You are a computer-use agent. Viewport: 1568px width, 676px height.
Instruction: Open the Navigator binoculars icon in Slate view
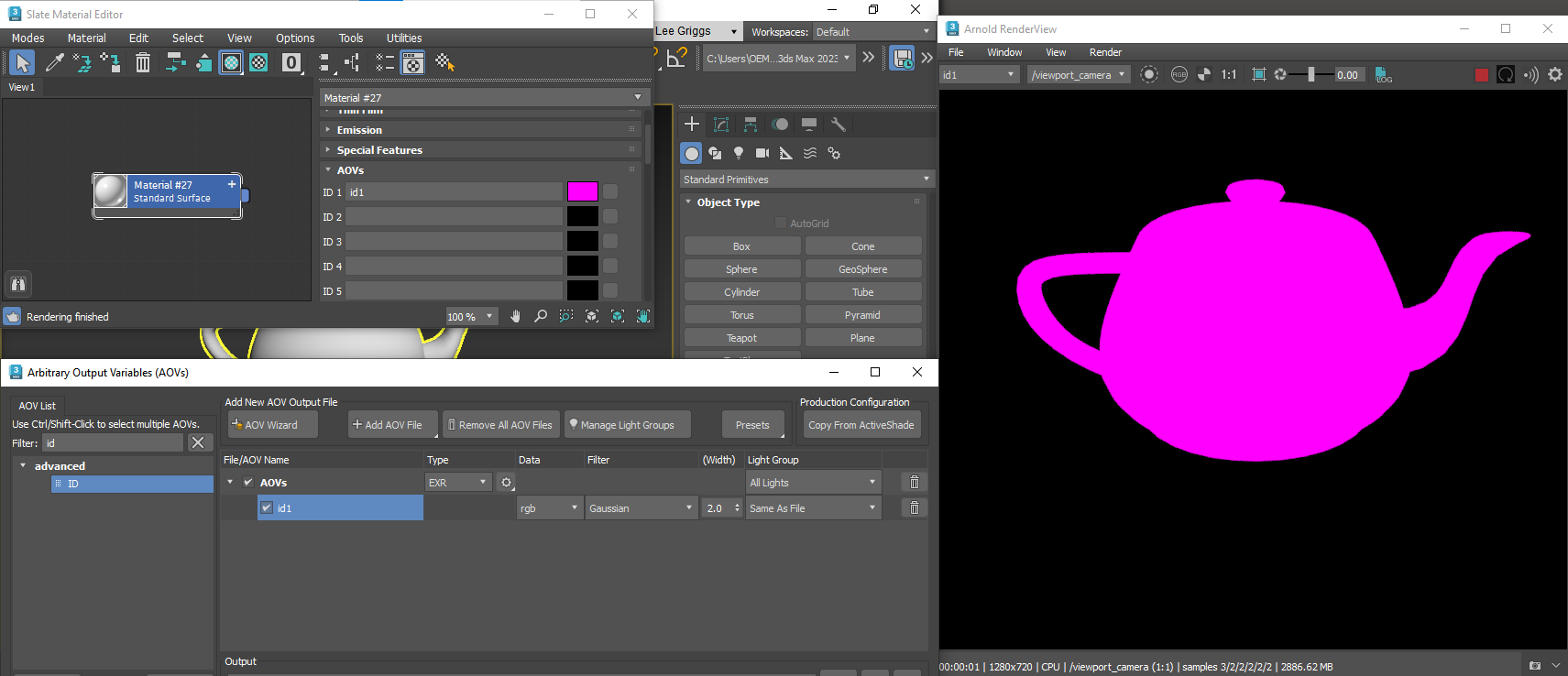pos(18,284)
